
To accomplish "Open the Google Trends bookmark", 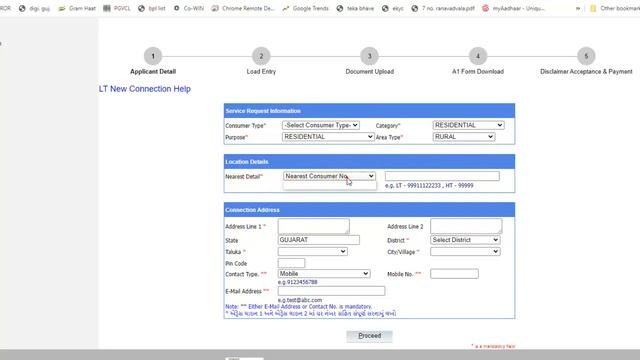I will [x=305, y=8].
